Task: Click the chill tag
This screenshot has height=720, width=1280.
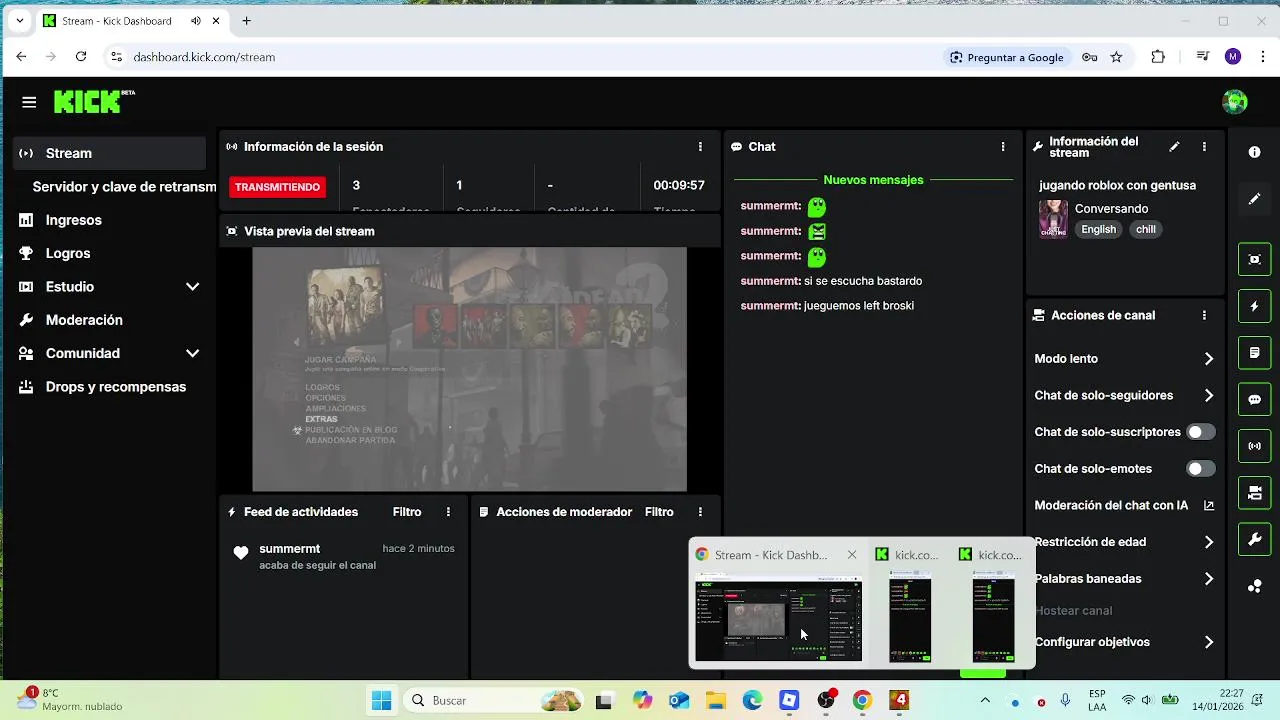Action: [x=1146, y=229]
